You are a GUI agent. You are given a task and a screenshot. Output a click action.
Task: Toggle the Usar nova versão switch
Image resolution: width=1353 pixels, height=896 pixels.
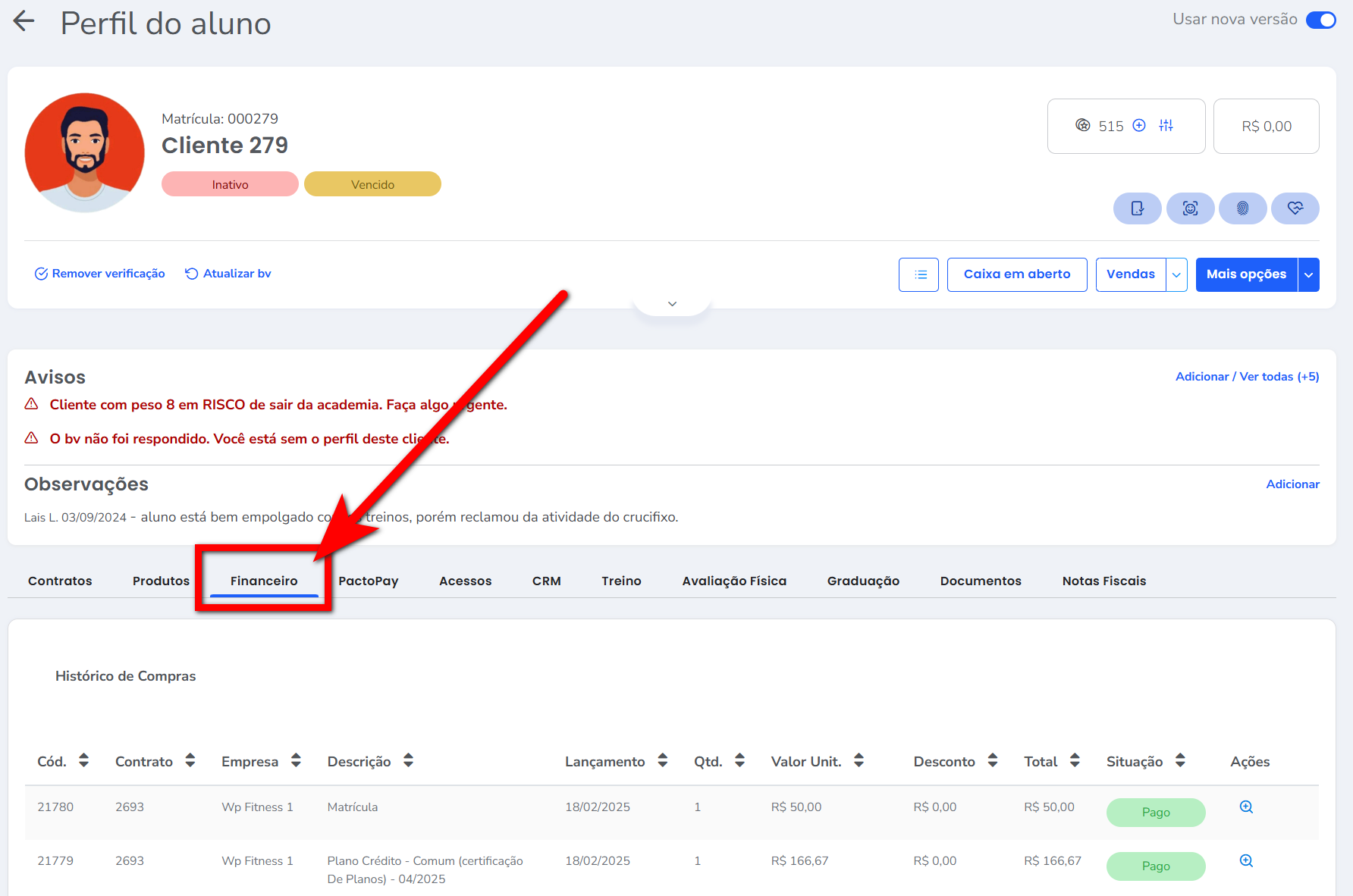(x=1320, y=20)
